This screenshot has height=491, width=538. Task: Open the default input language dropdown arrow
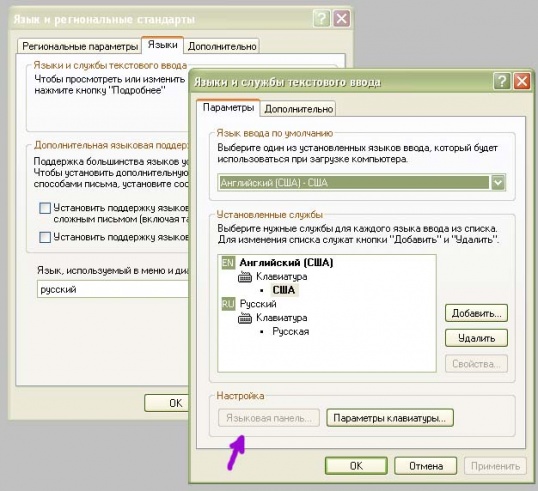(498, 183)
